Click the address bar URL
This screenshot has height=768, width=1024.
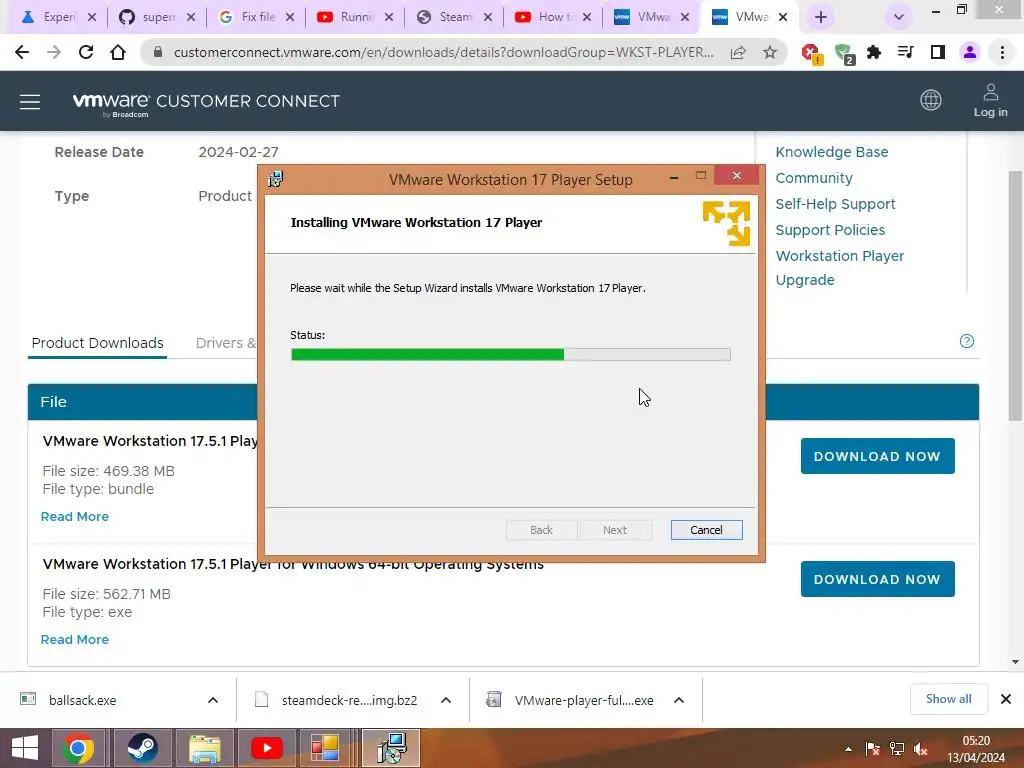tap(443, 52)
